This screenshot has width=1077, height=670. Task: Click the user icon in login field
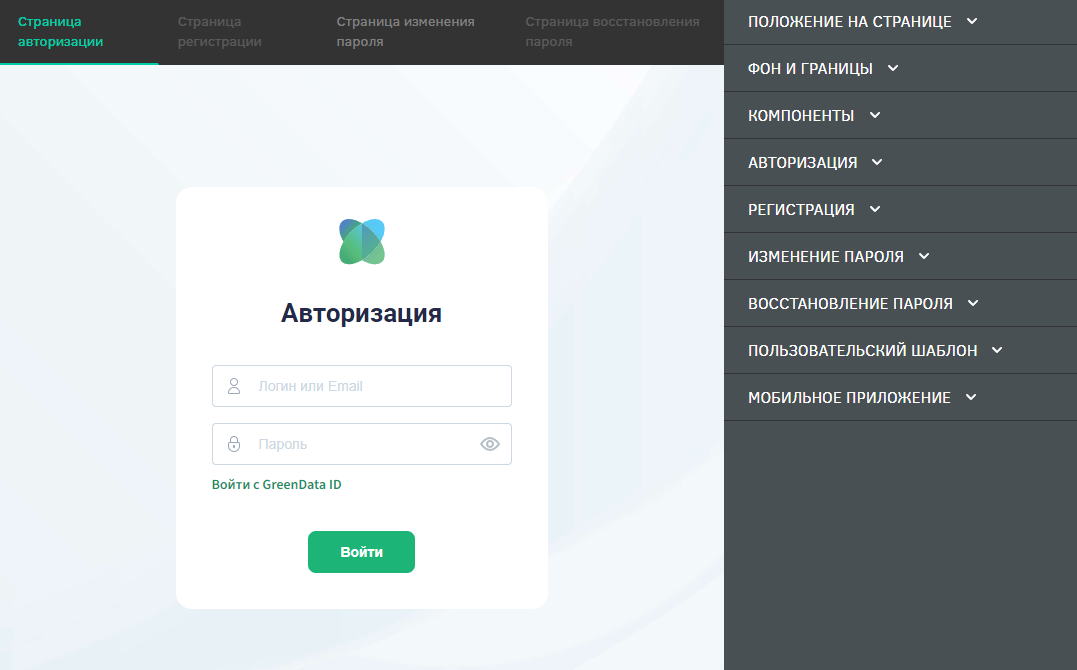pyautogui.click(x=234, y=386)
